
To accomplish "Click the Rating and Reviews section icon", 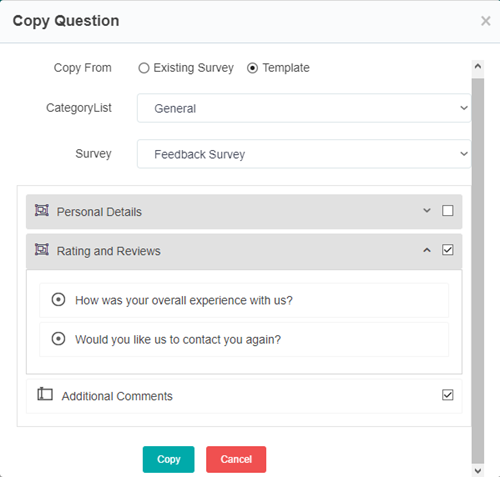I will (42, 249).
